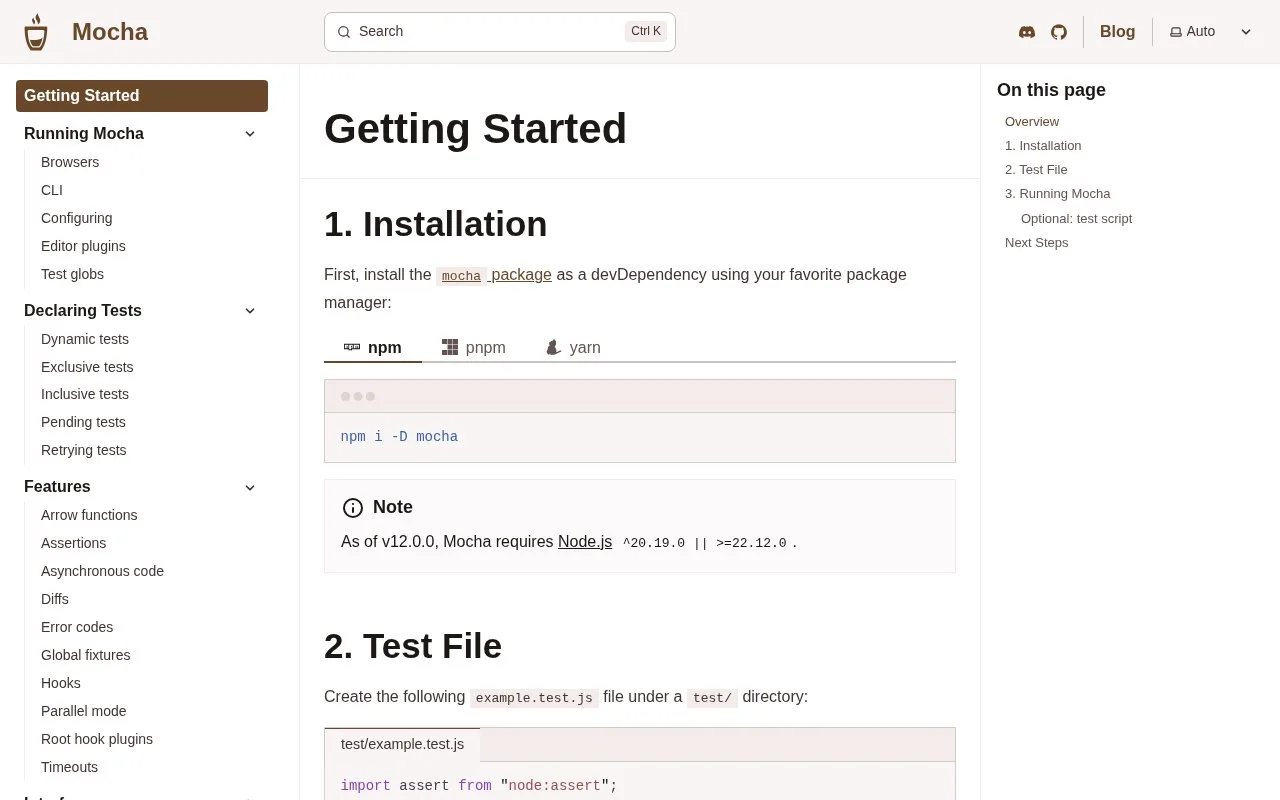Open Asynchronous code page

(x=102, y=571)
